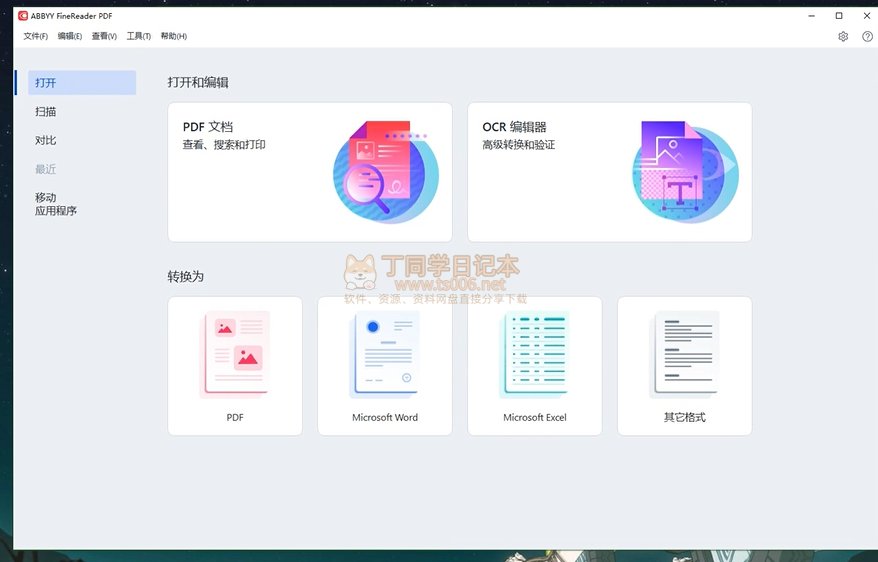
Task: Open the 编辑(E) menu
Action: (69, 36)
